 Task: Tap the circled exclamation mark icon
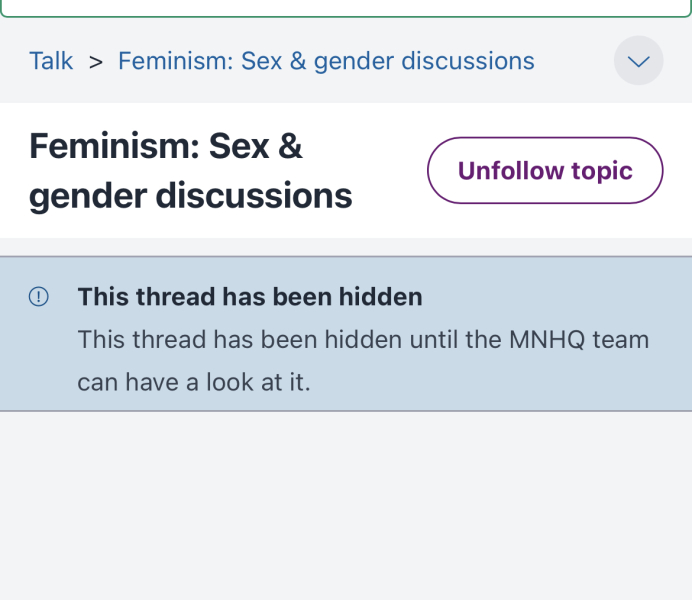(39, 297)
